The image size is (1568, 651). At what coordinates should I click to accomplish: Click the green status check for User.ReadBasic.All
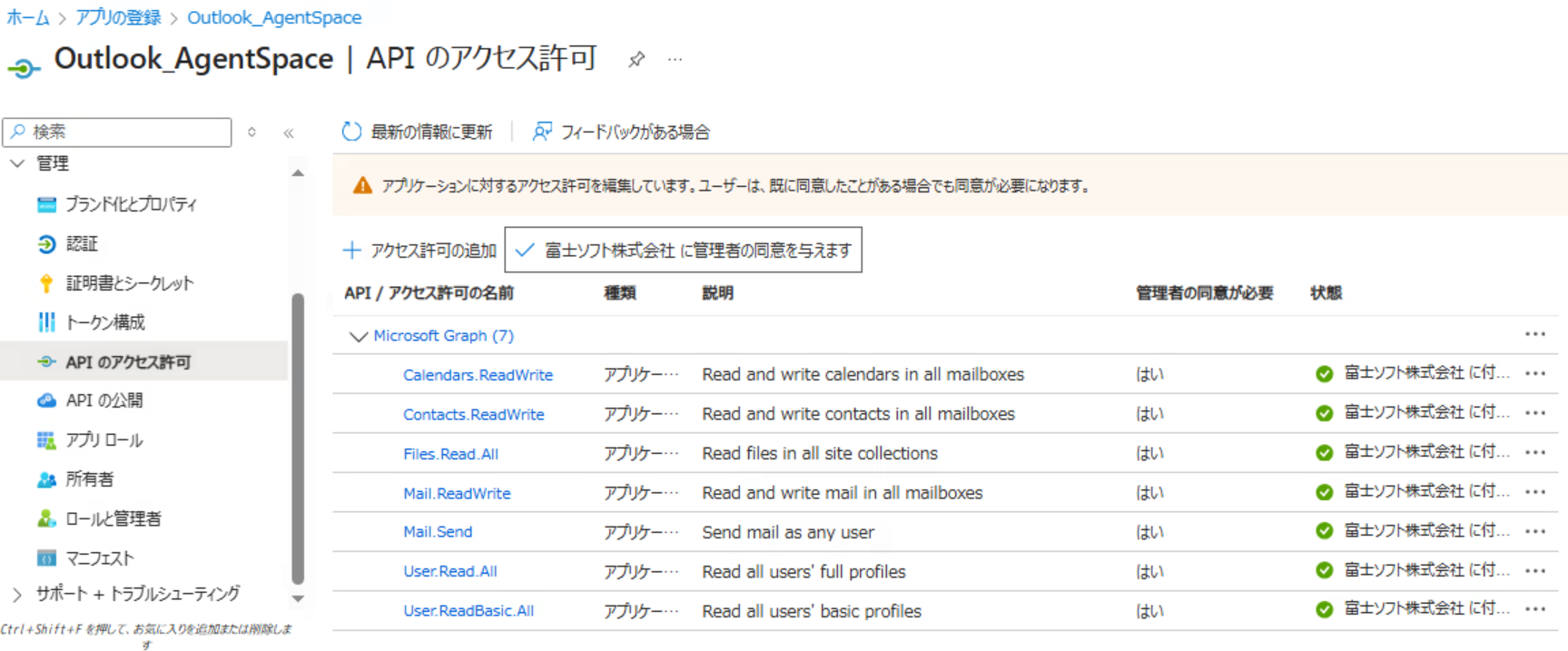point(1324,610)
